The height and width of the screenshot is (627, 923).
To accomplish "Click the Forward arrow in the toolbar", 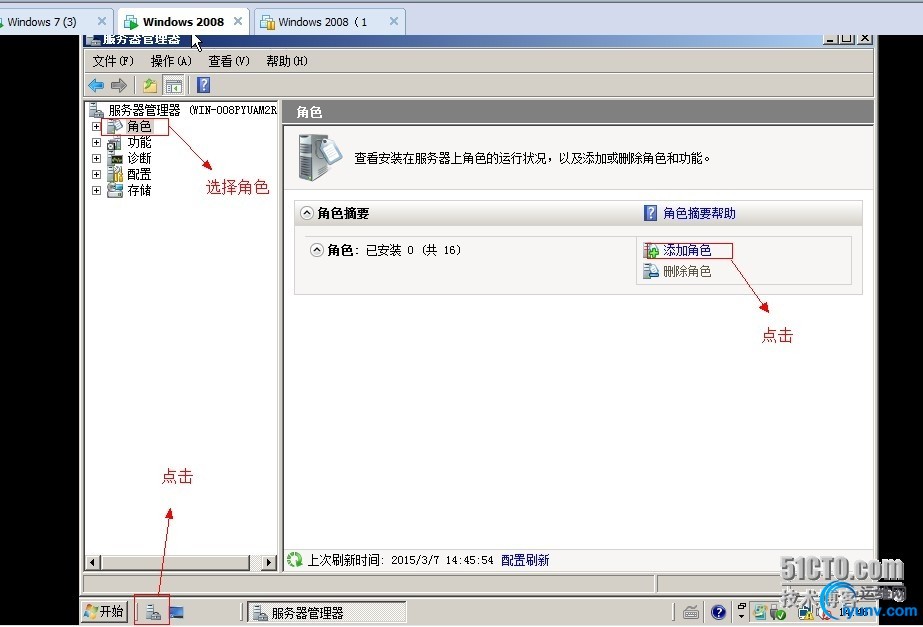I will (119, 85).
